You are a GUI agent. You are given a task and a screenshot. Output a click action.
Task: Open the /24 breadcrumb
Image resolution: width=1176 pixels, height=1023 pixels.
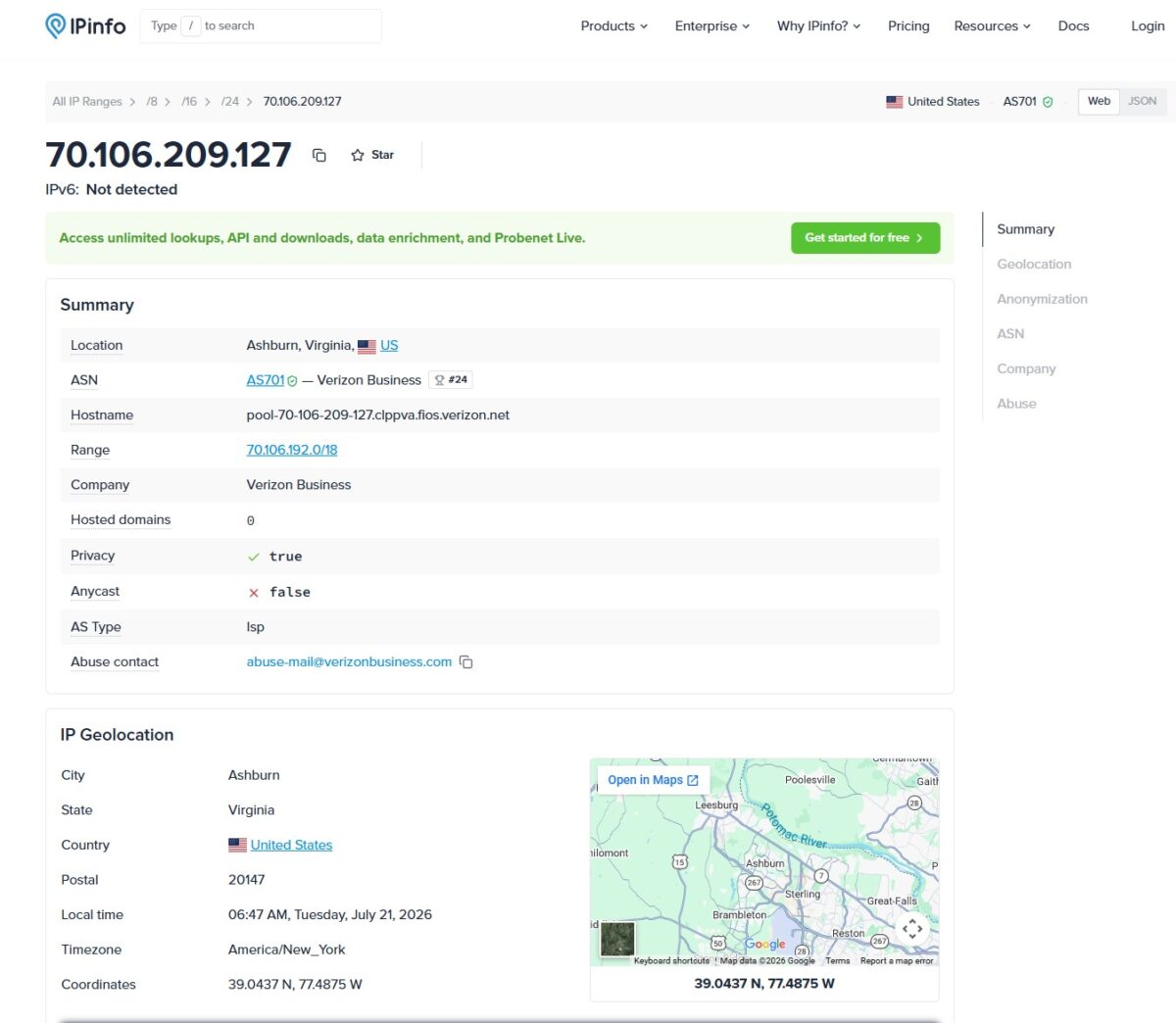(230, 102)
